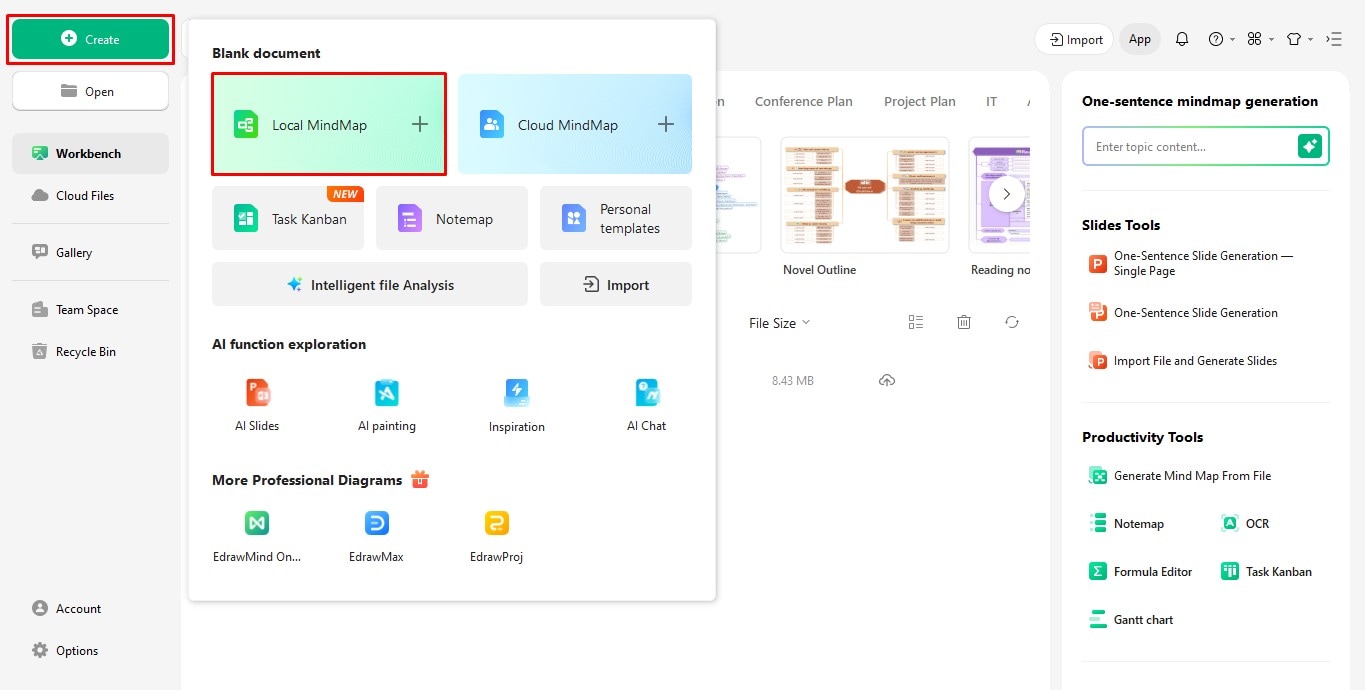The image size is (1365, 690).
Task: Launch AI painting
Action: 387,405
